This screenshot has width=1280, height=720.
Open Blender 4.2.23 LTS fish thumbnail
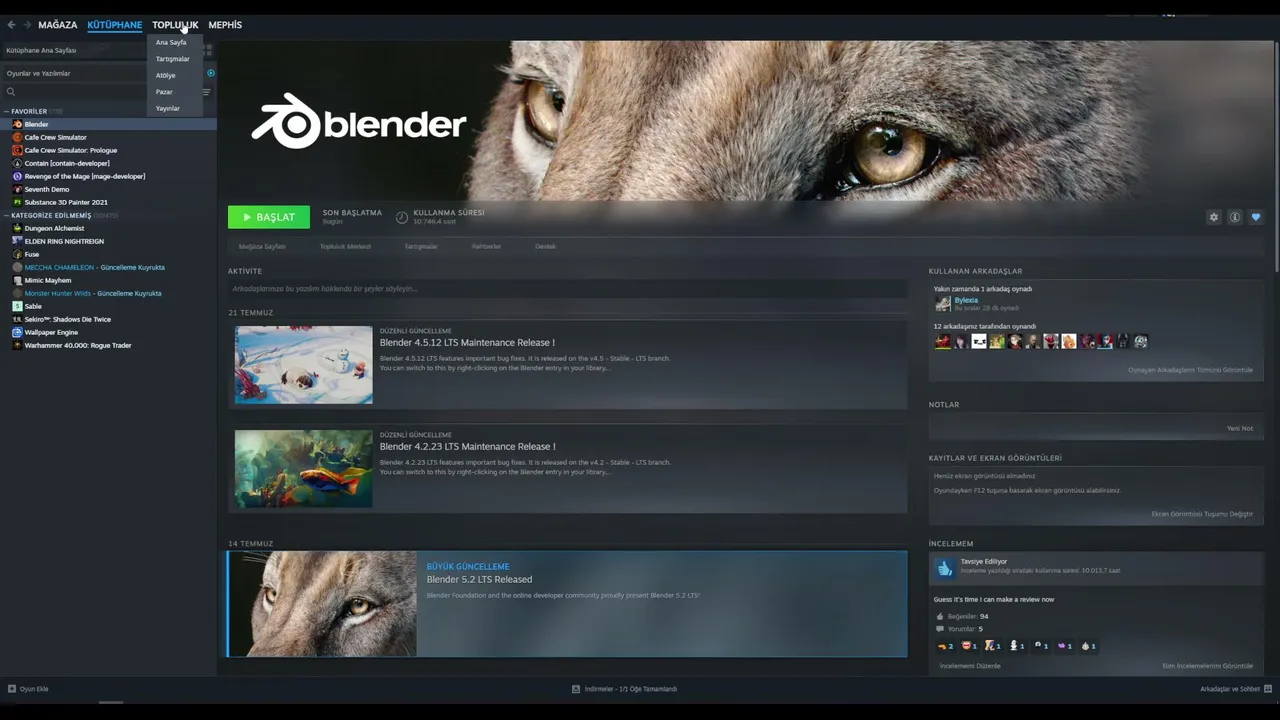click(x=303, y=469)
